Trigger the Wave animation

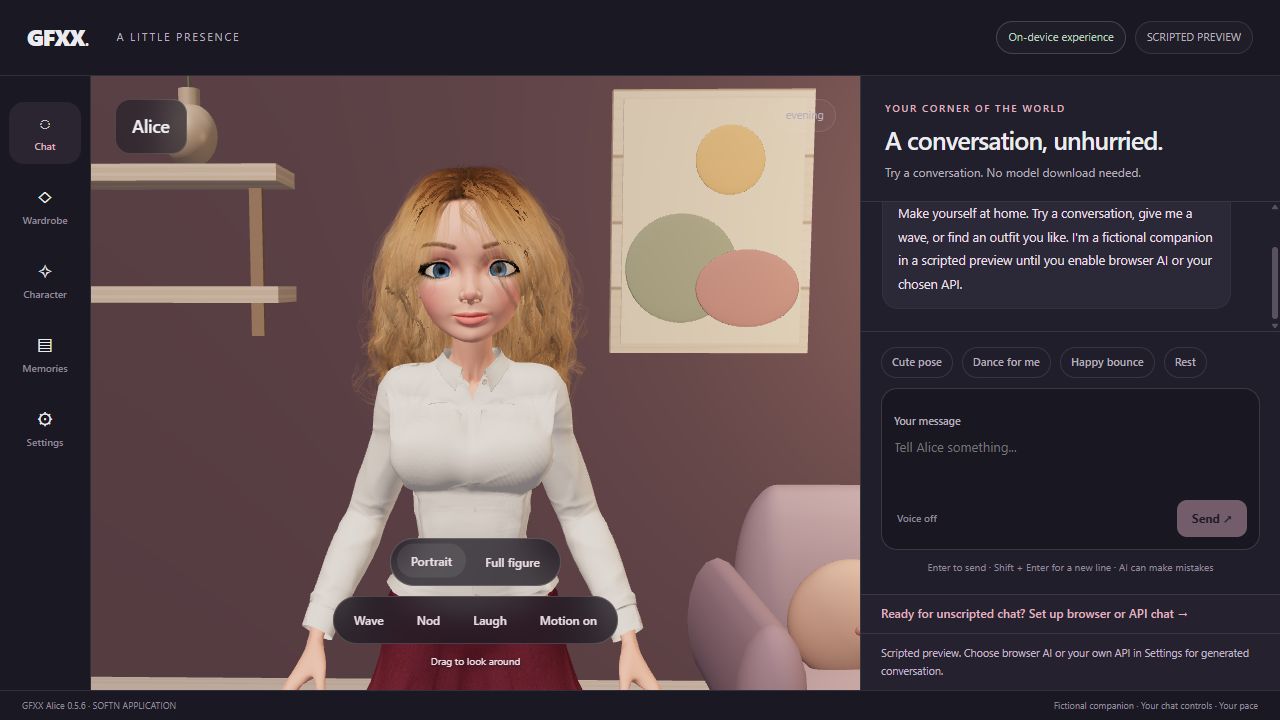(x=368, y=621)
